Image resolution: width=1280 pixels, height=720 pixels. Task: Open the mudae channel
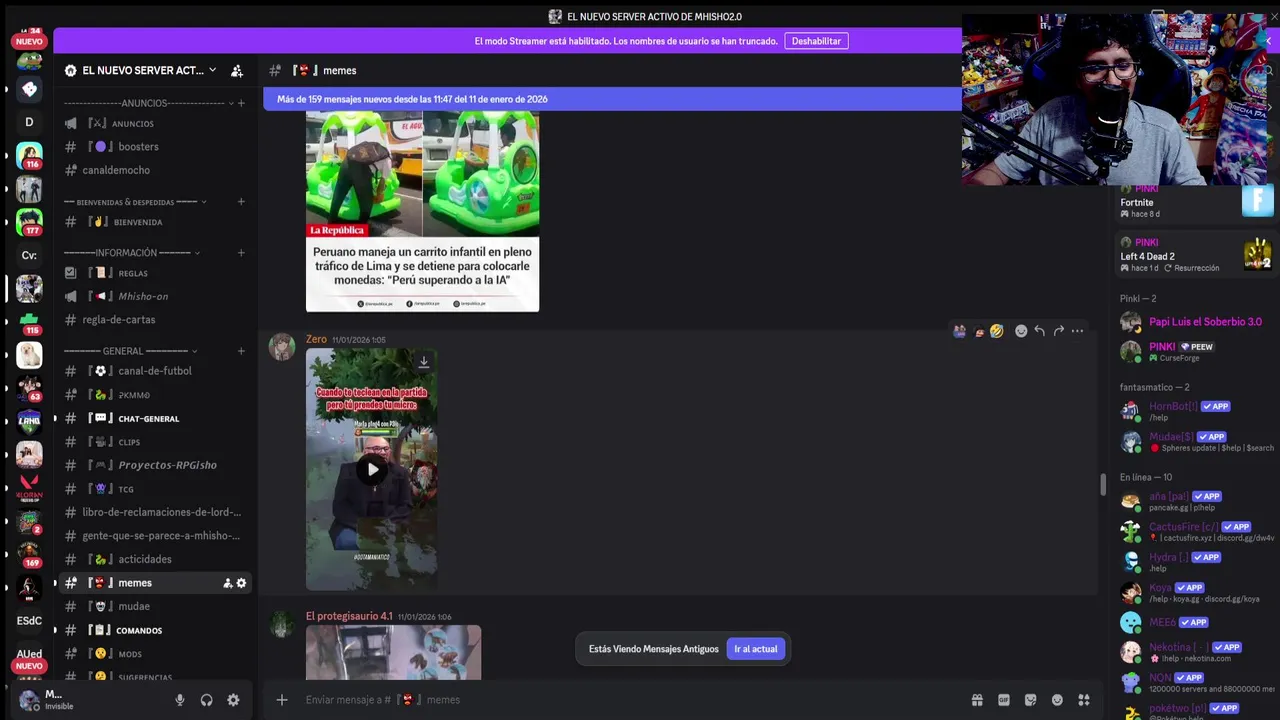pos(154,606)
